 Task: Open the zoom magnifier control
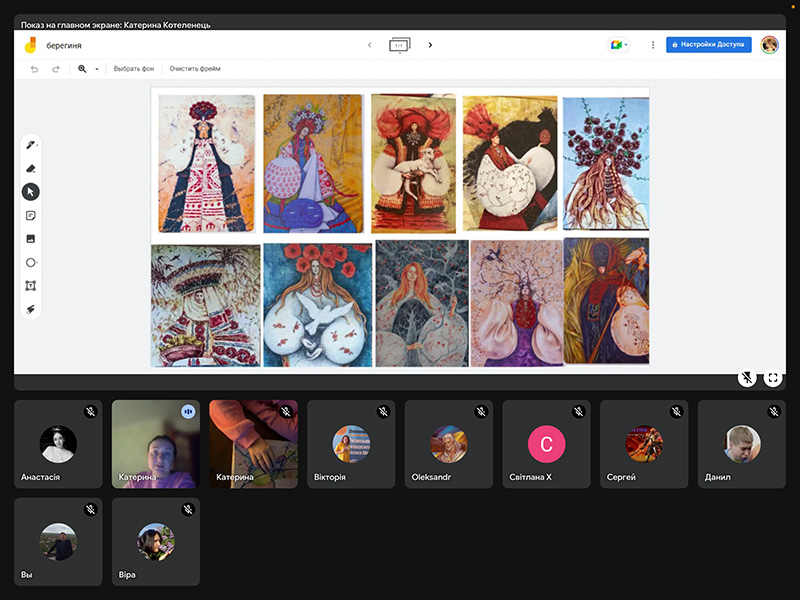pyautogui.click(x=82, y=69)
